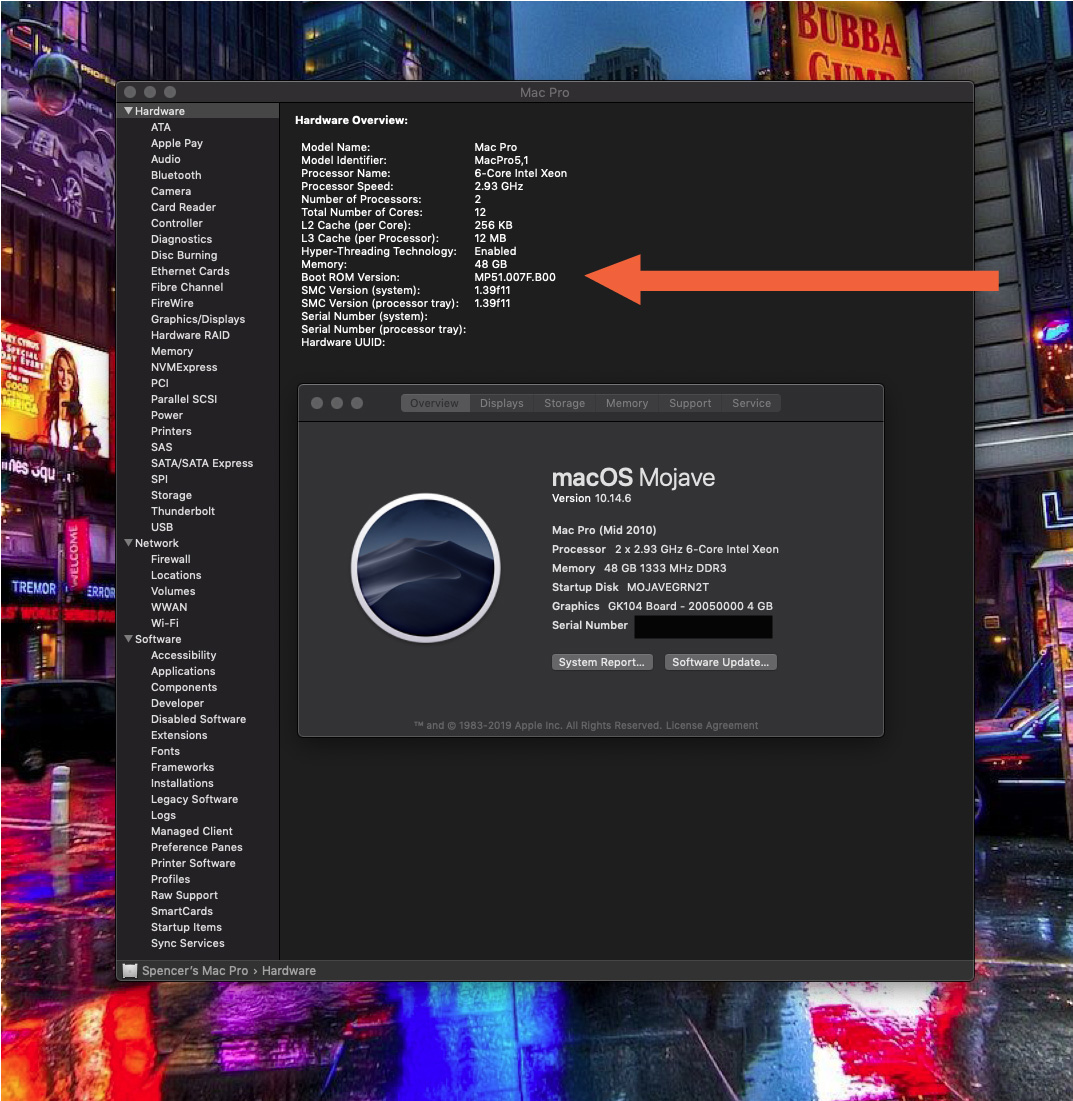Select Parallel SCSI in the sidebar
The width and height of the screenshot is (1073, 1101).
pyautogui.click(x=184, y=400)
